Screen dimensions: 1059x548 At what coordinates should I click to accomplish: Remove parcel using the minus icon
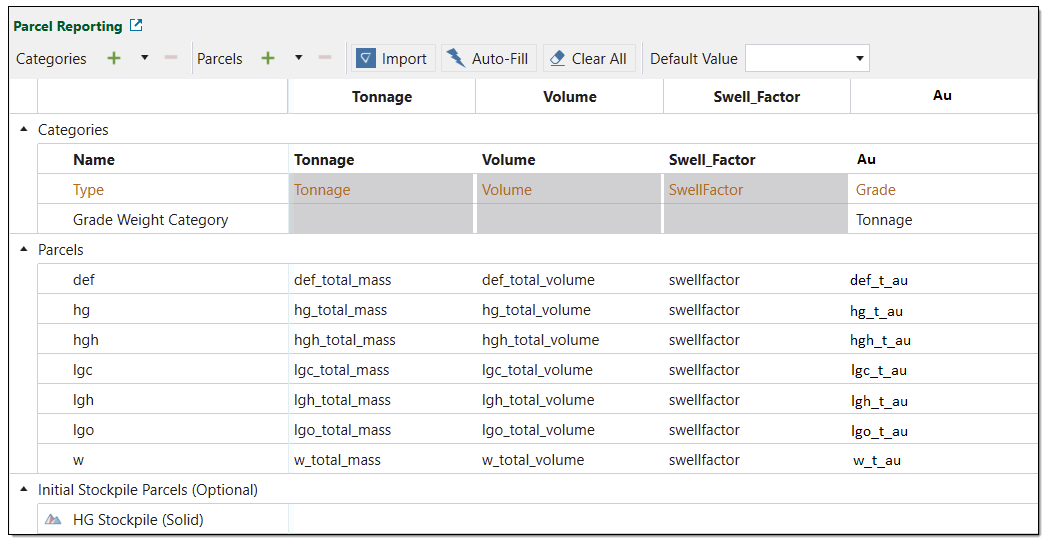pyautogui.click(x=324, y=59)
